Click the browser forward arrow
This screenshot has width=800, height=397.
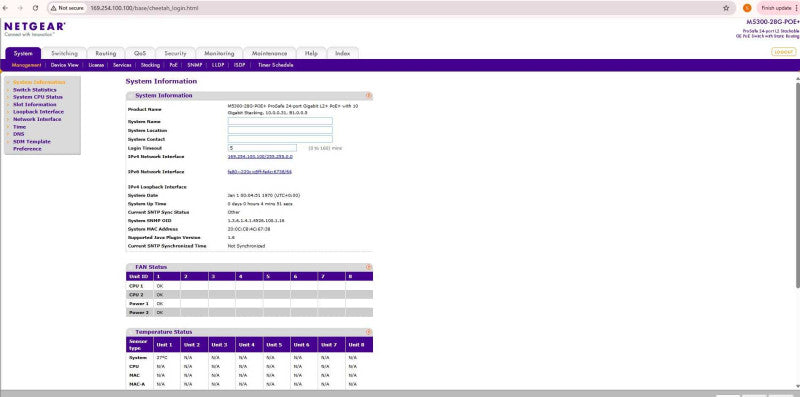[20, 8]
